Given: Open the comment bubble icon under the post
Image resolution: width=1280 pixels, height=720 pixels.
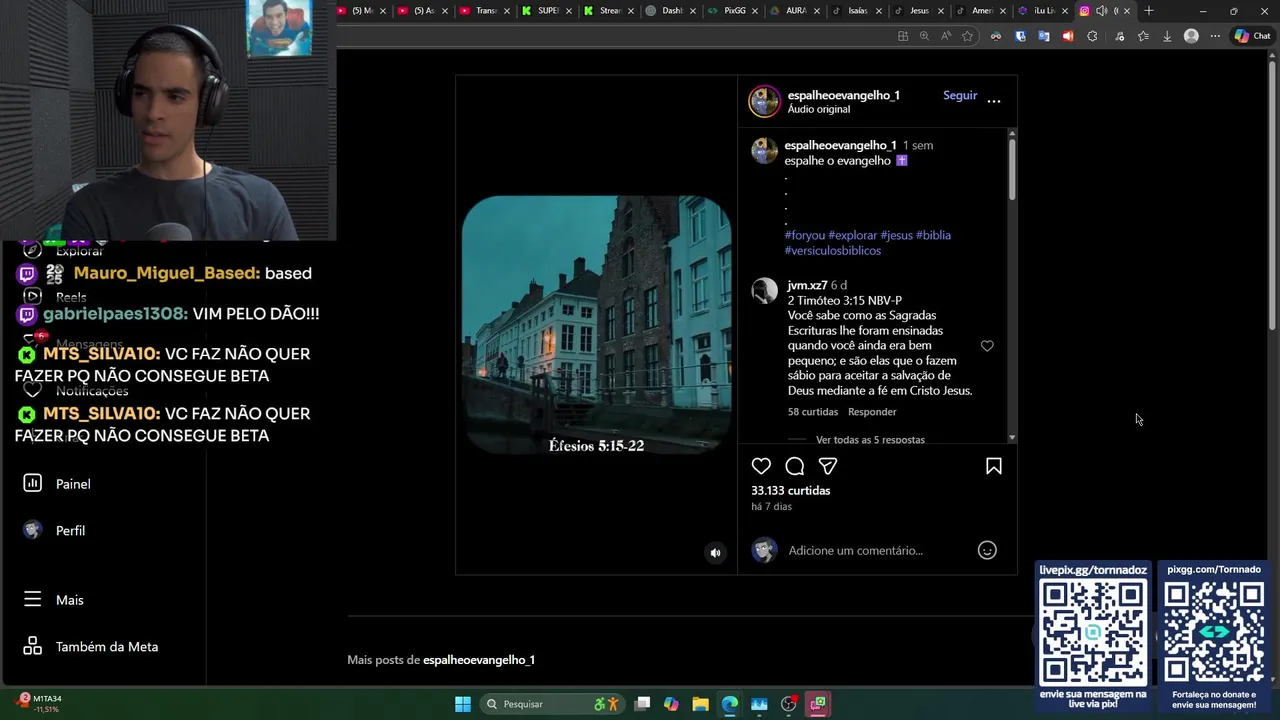Looking at the screenshot, I should (795, 466).
